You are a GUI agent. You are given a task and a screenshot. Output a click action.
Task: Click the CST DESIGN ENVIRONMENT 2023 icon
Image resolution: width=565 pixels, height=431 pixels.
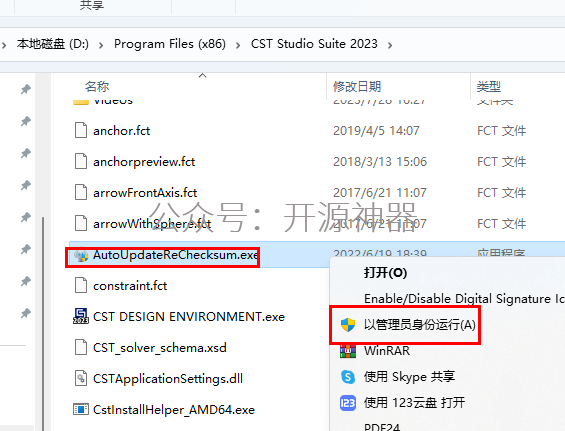(x=81, y=316)
